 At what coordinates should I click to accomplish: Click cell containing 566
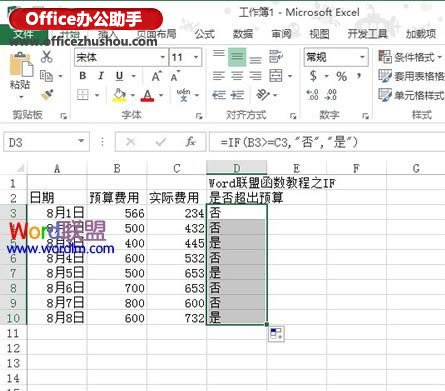117,213
